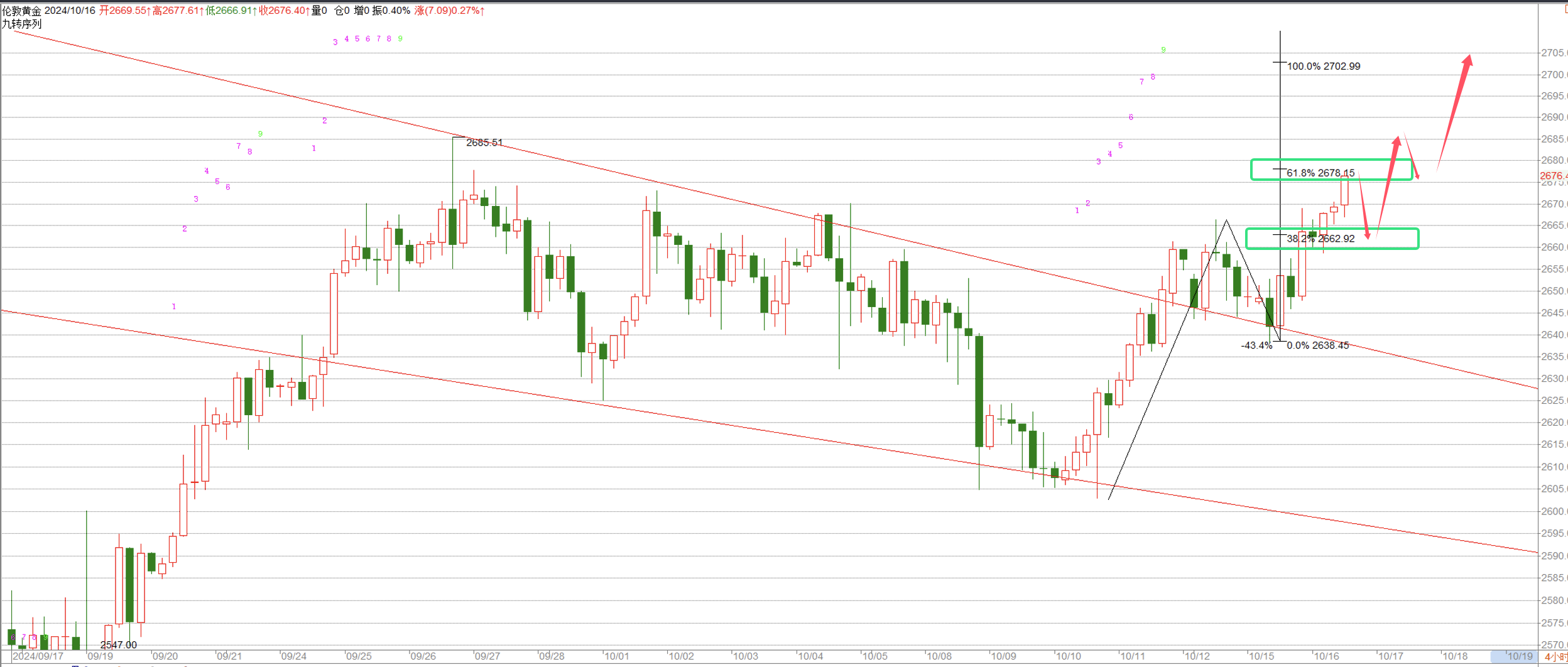Click the 2690 level on price axis
The height and width of the screenshot is (667, 1568).
pos(1554,117)
